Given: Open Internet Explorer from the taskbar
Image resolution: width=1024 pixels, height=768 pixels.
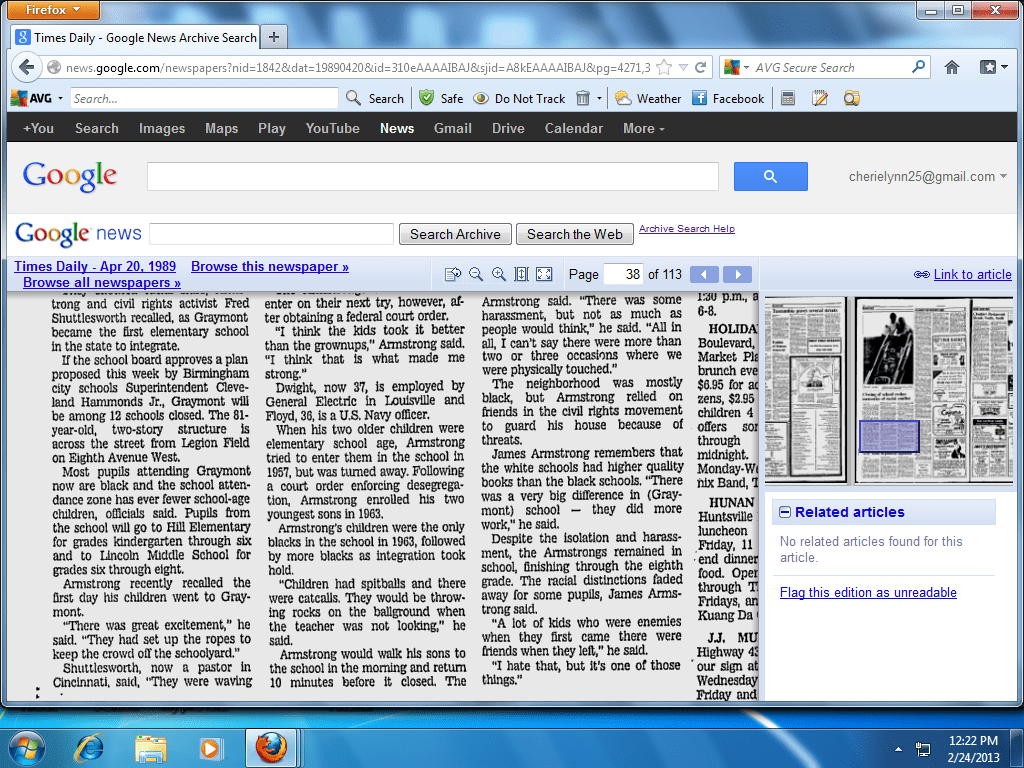Looking at the screenshot, I should (x=91, y=747).
